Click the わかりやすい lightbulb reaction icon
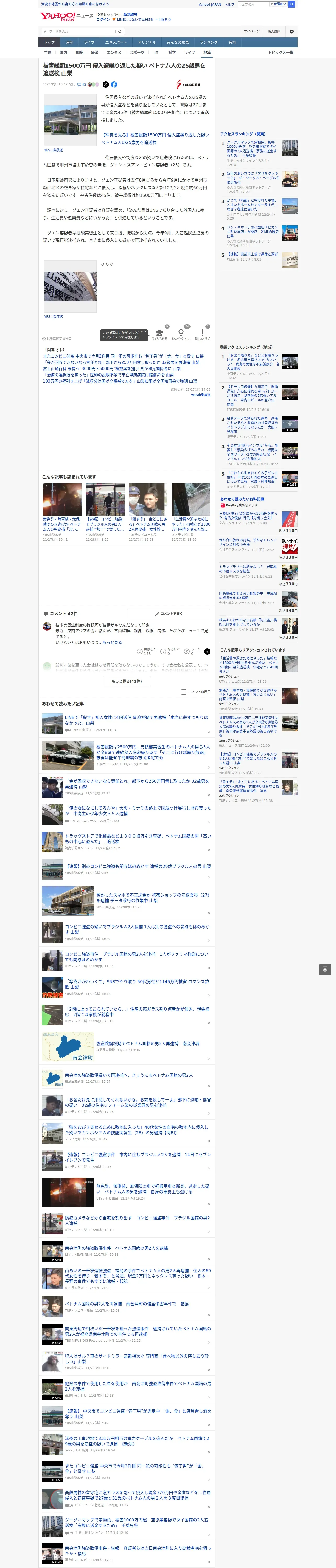 [181, 333]
